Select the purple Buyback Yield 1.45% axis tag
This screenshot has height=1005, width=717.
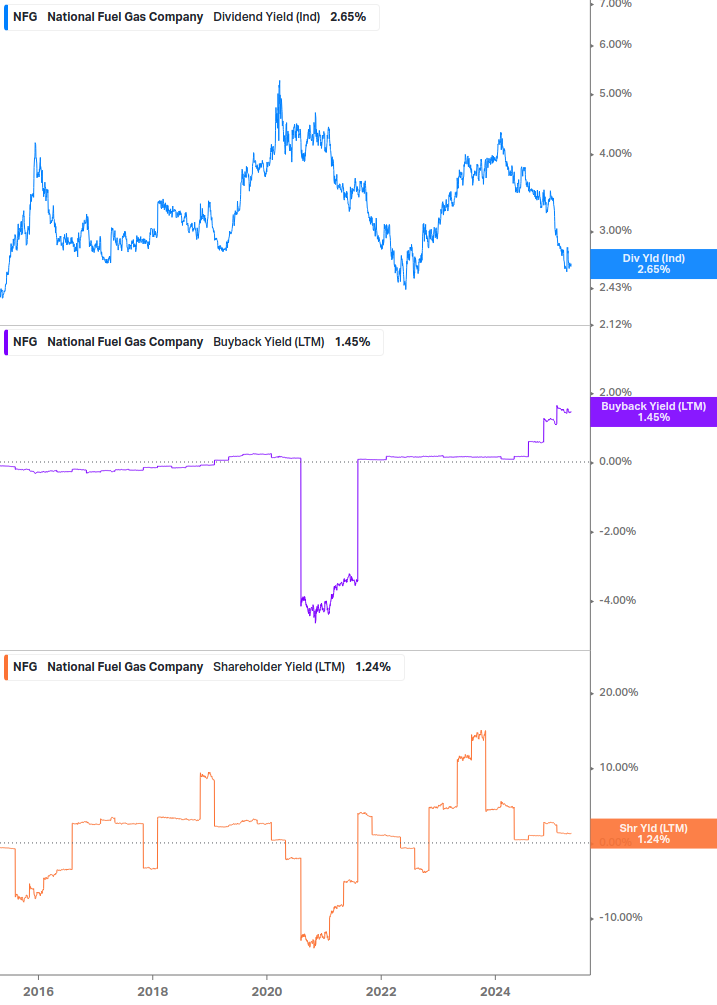[x=654, y=412]
